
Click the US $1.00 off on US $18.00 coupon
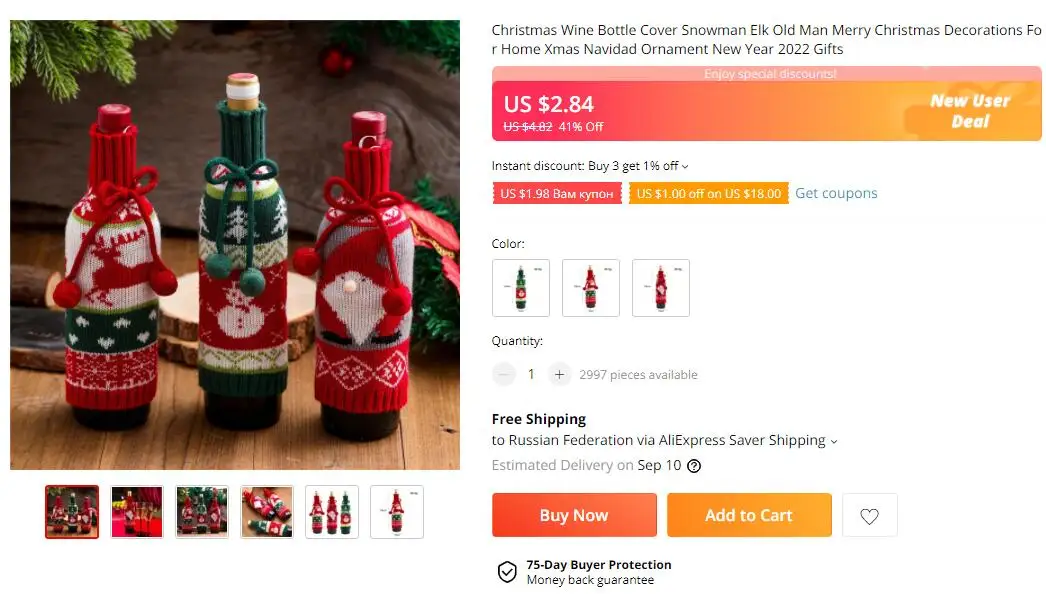(x=708, y=193)
